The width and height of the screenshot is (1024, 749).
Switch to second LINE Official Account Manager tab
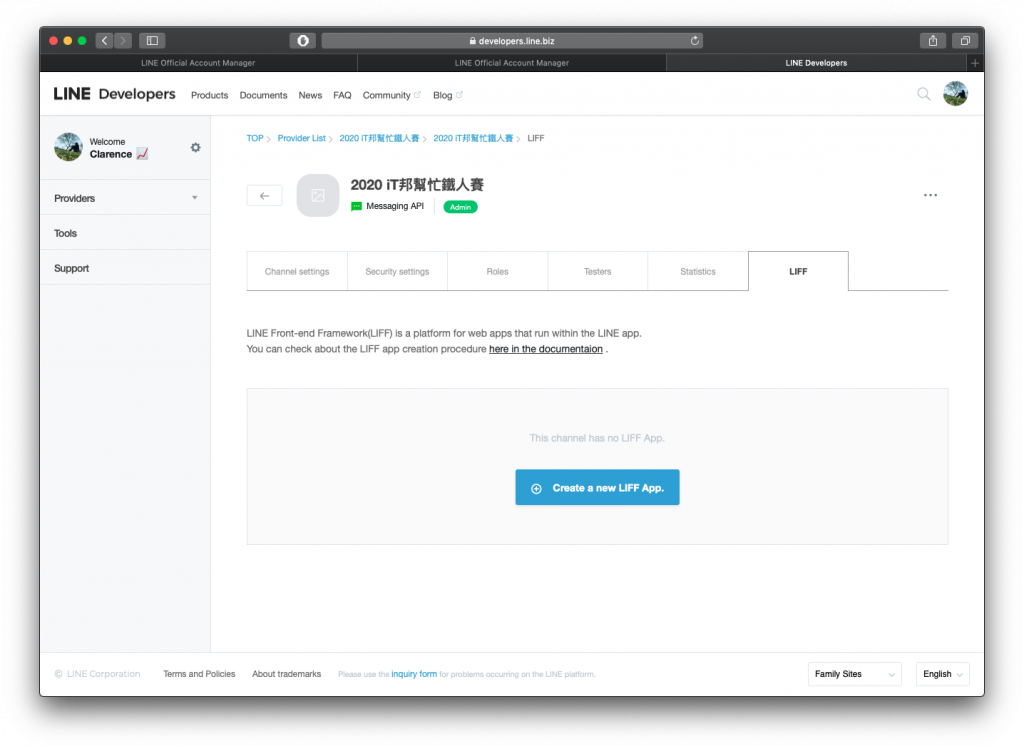(x=511, y=63)
